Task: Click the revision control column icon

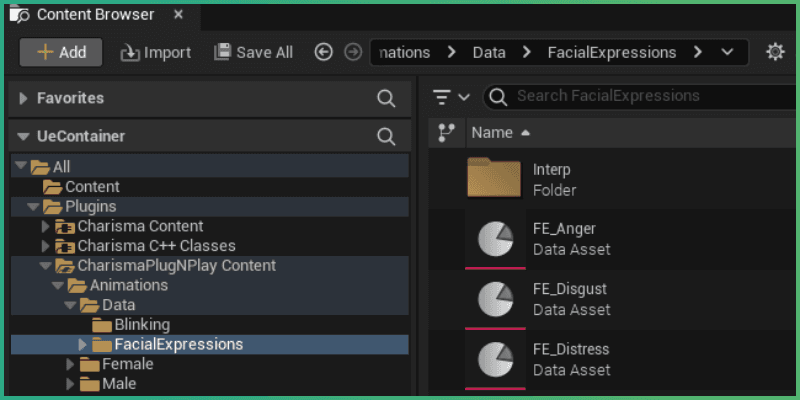Action: click(x=446, y=133)
